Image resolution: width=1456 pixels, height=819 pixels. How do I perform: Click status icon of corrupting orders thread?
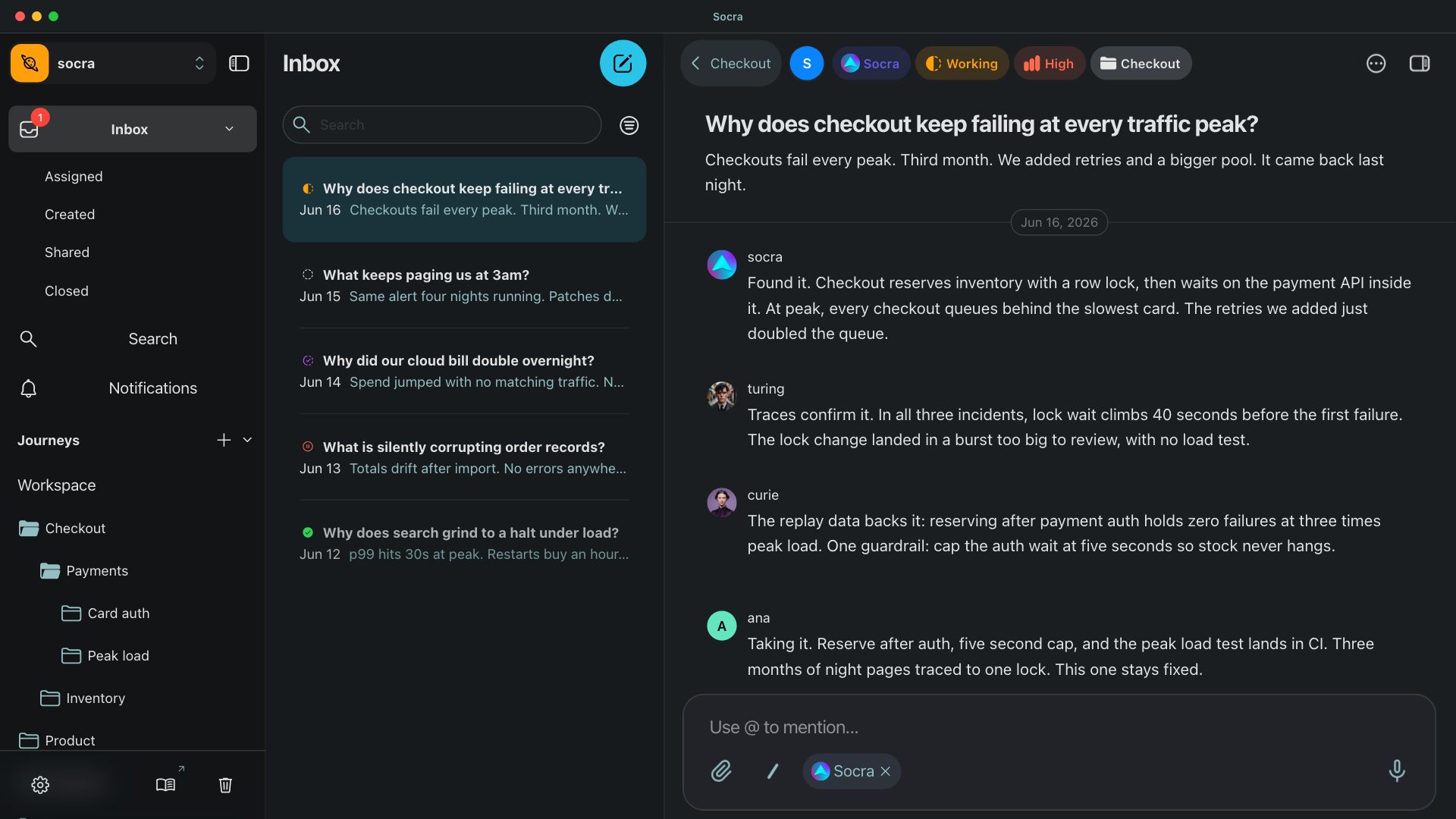(308, 447)
